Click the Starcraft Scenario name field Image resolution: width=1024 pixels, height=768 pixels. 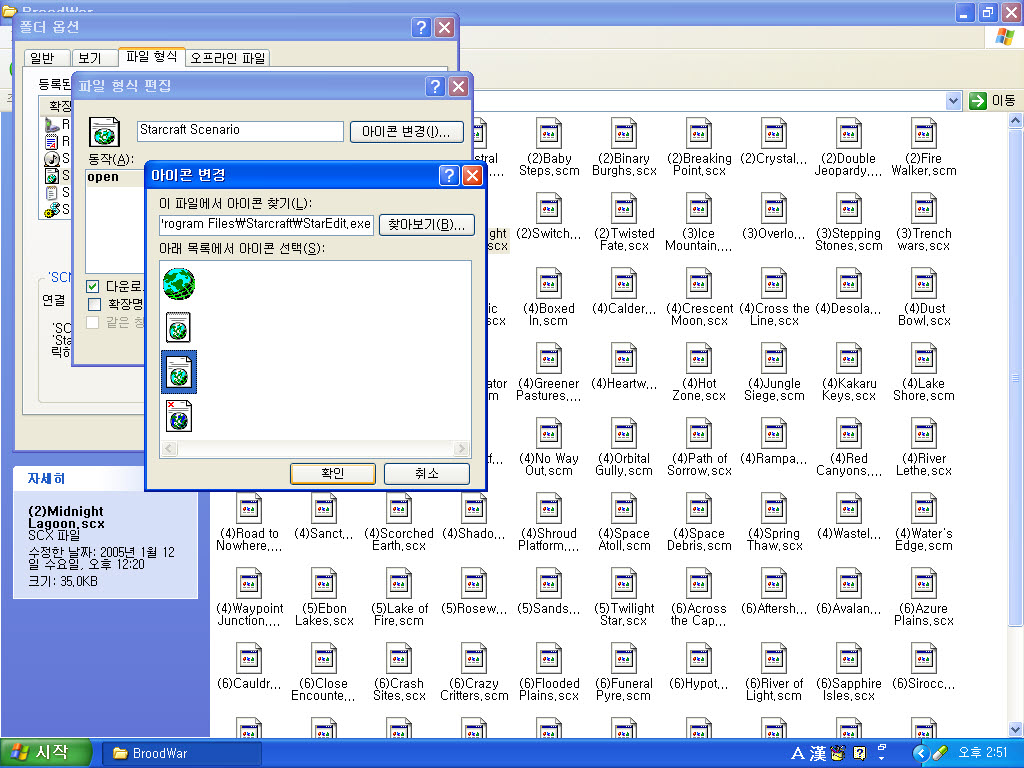coord(240,131)
